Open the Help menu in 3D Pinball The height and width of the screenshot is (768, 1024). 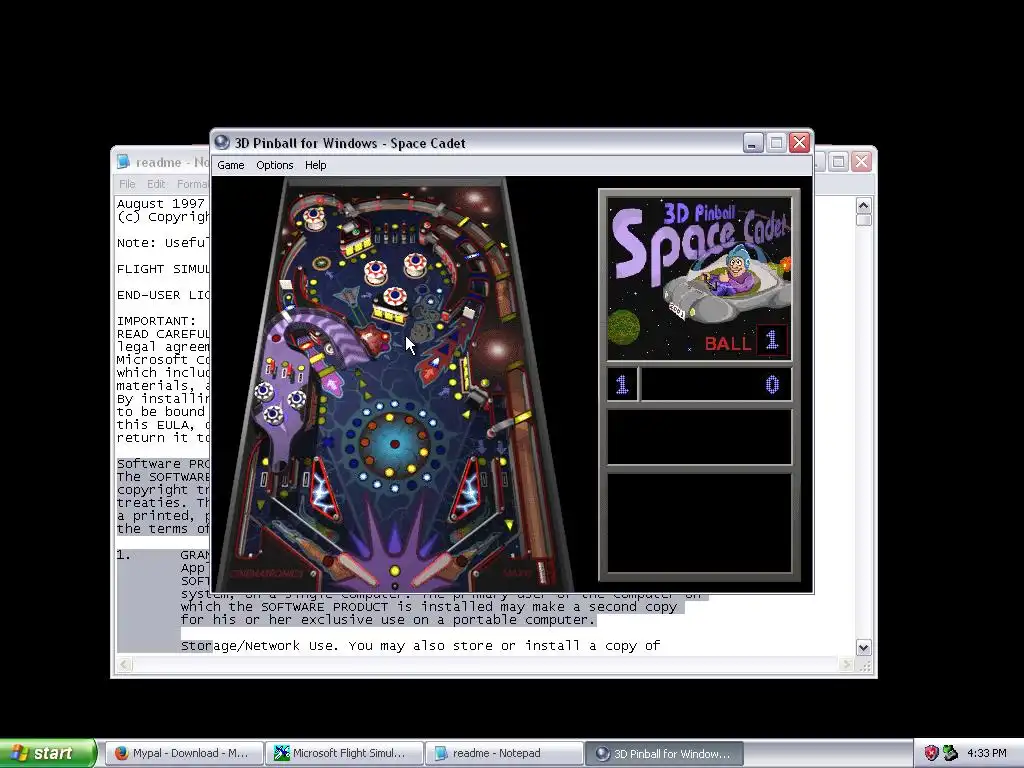pos(315,165)
